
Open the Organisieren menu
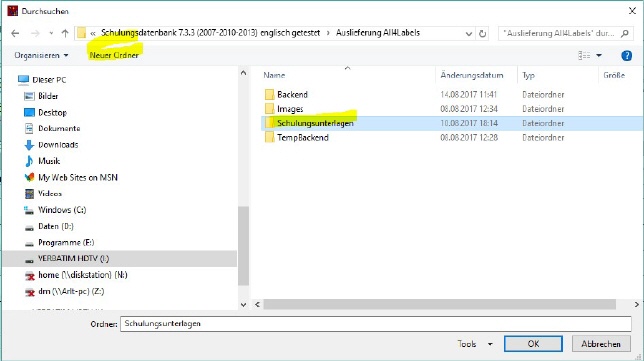(41, 55)
